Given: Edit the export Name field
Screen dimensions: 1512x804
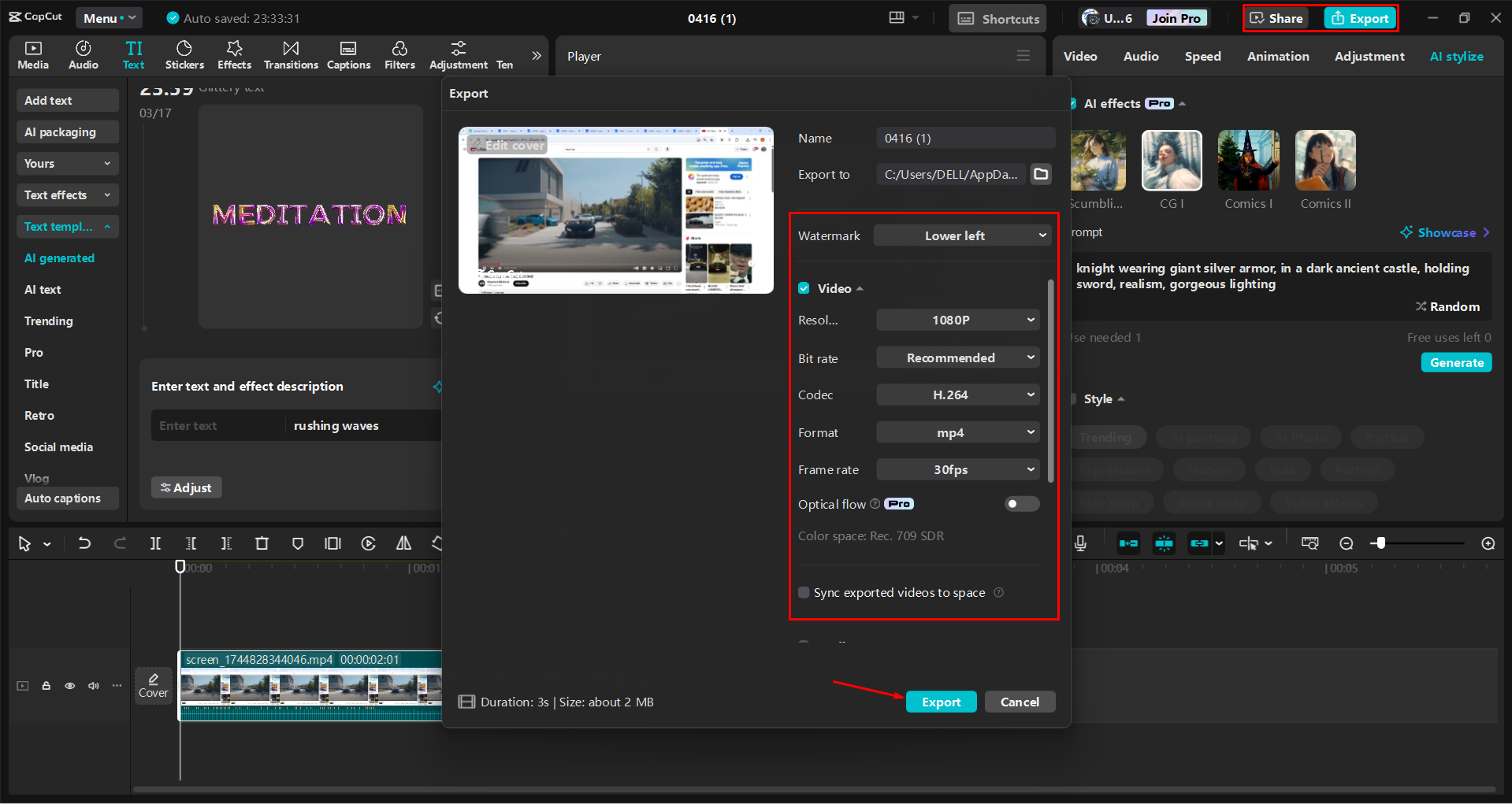Looking at the screenshot, I should 965,138.
